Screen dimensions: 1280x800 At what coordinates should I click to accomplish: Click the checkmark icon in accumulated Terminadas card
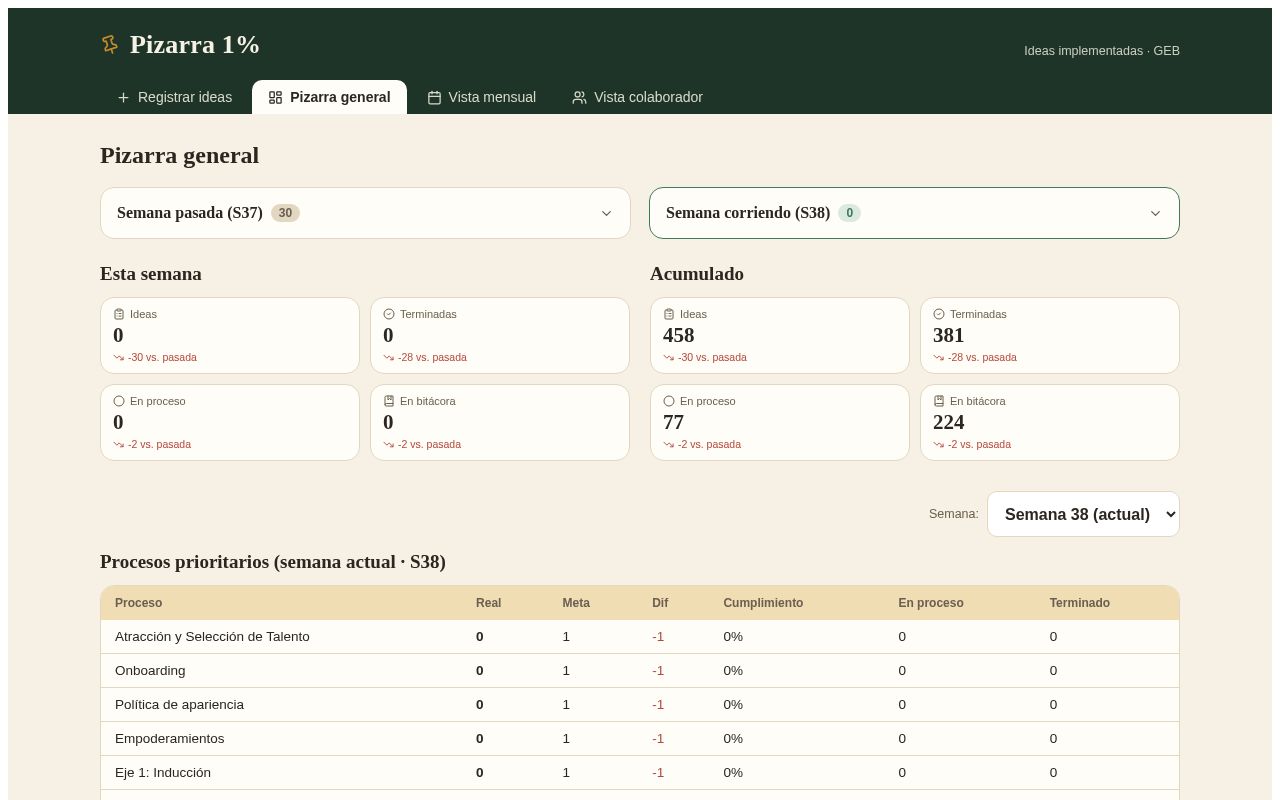(939, 314)
